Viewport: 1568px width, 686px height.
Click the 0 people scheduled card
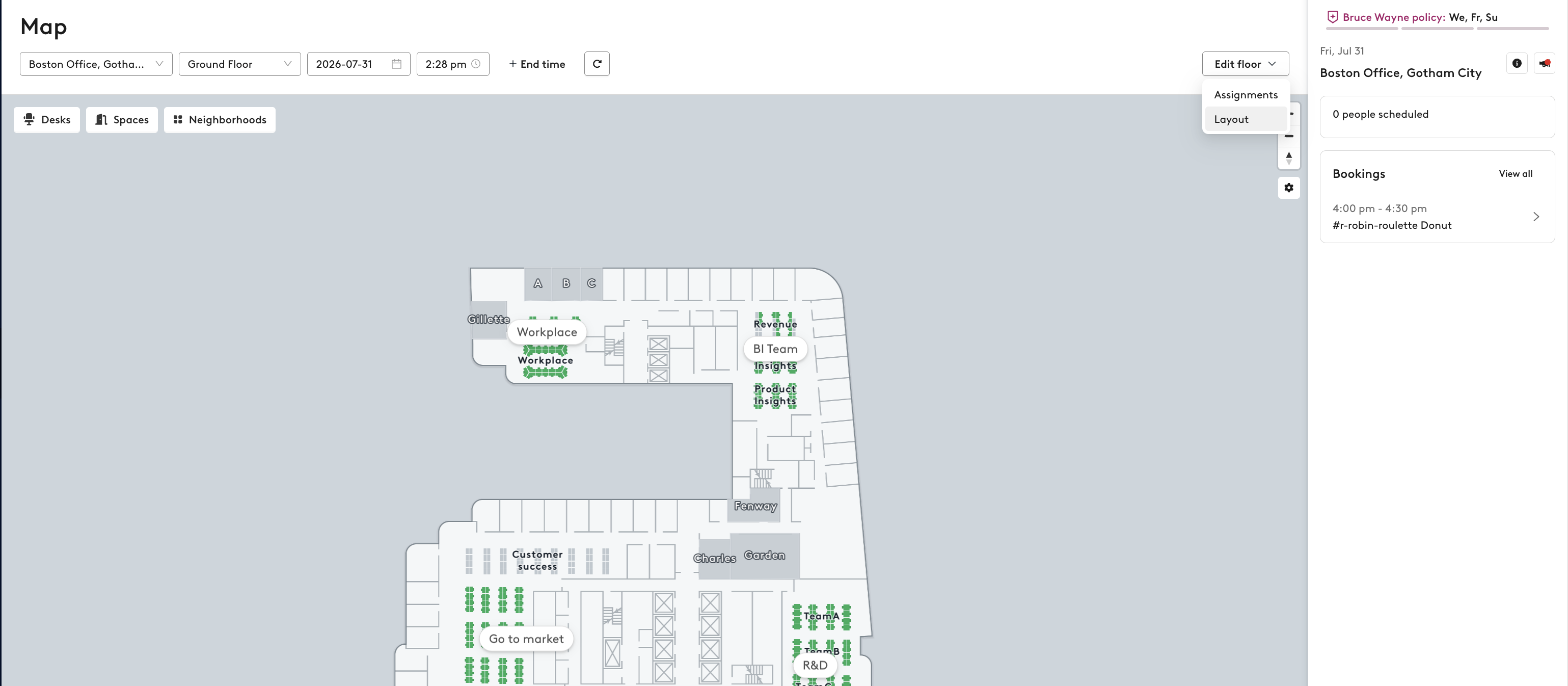[1437, 117]
